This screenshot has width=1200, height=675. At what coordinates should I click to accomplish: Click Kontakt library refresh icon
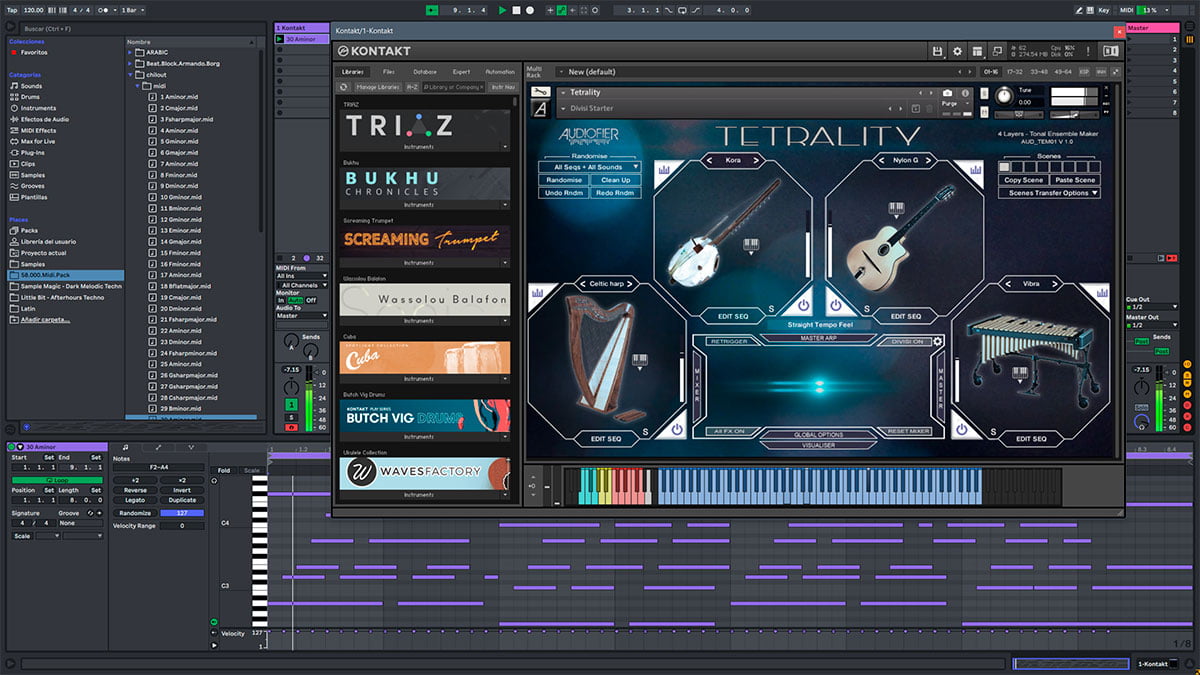pos(344,87)
